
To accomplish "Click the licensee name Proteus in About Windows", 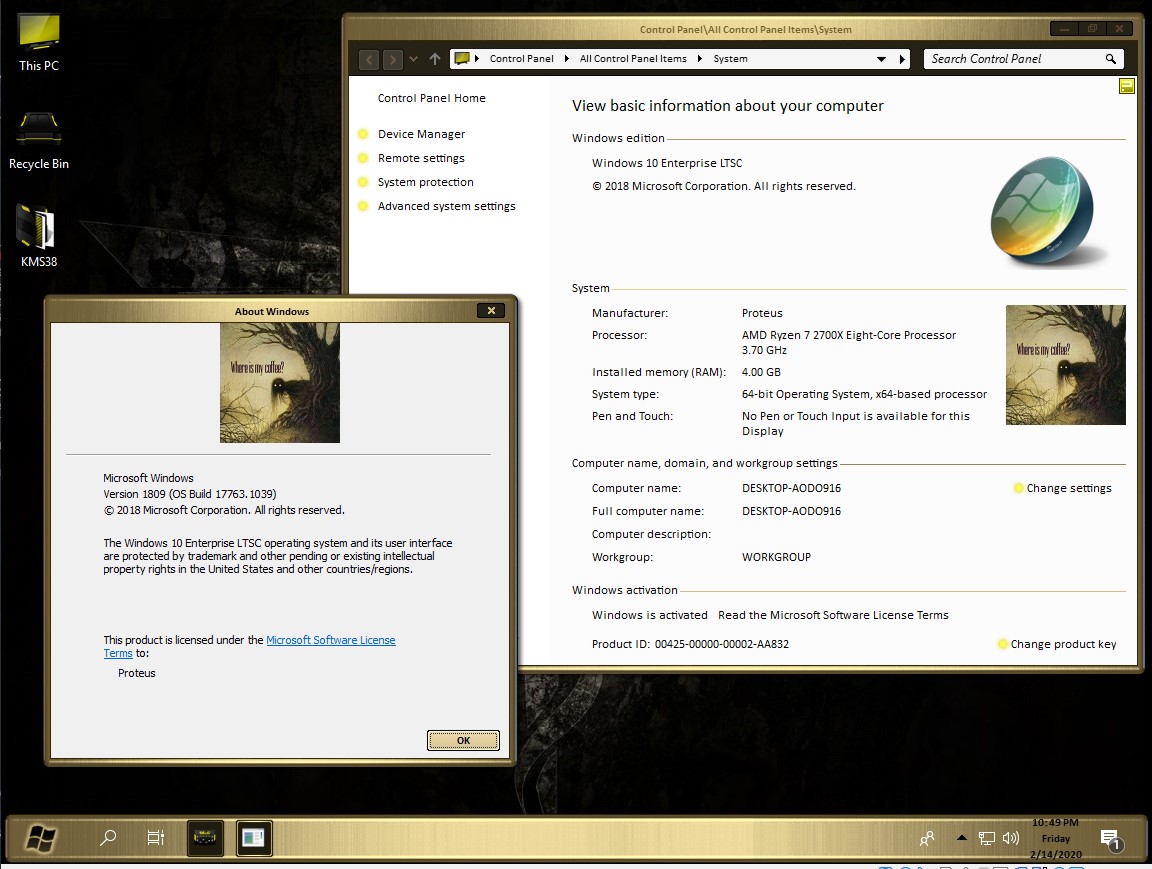I will pos(137,673).
